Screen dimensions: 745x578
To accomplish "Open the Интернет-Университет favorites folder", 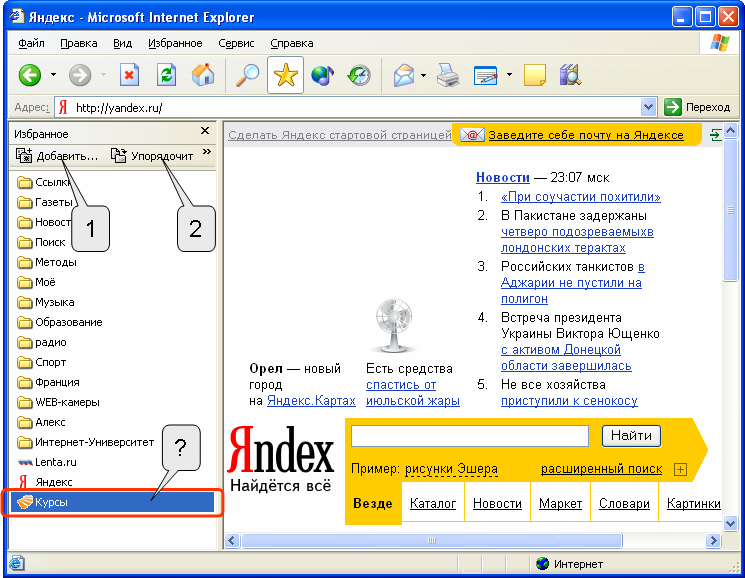I will point(86,442).
